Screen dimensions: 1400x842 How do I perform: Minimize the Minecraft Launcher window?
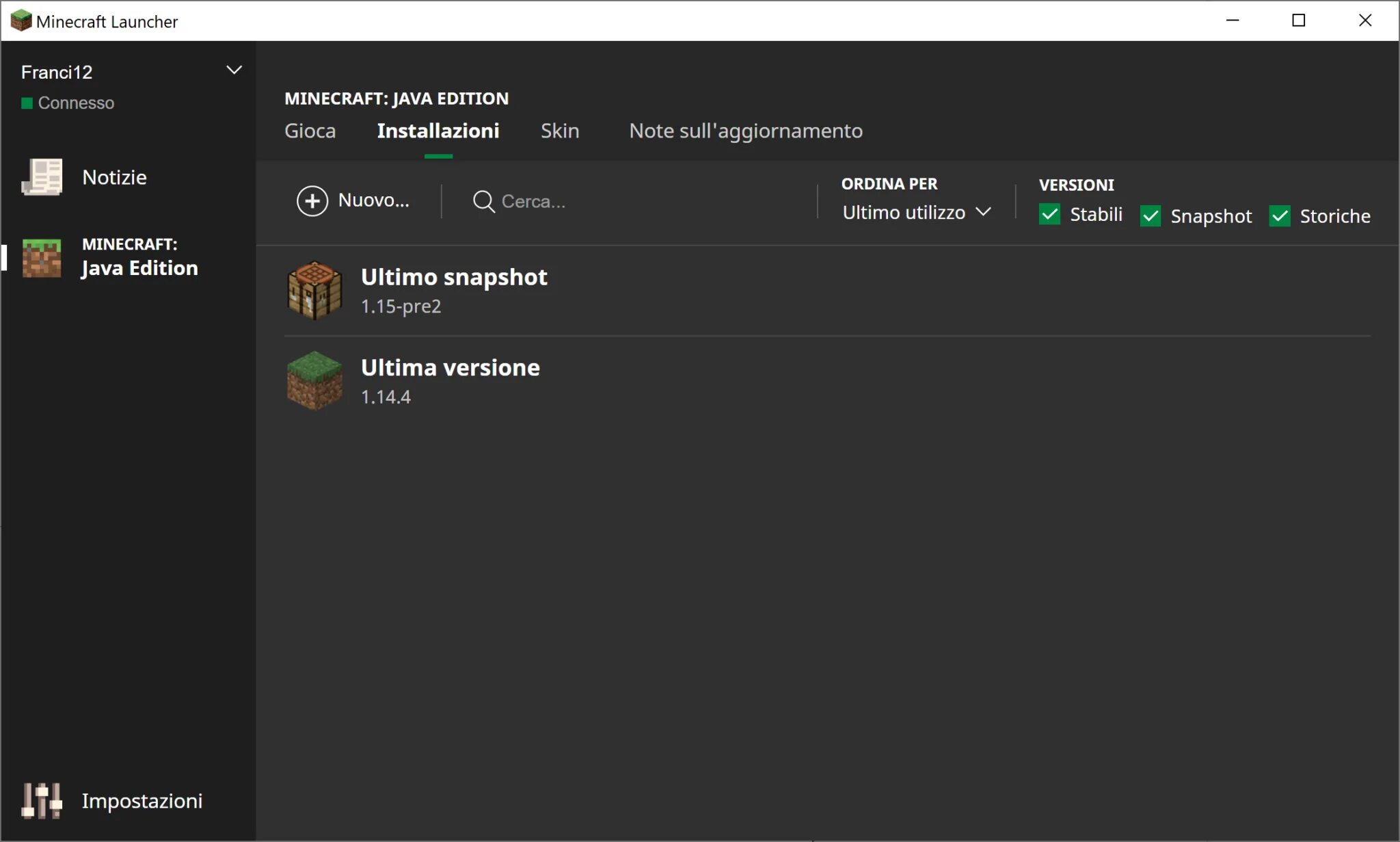1233,21
